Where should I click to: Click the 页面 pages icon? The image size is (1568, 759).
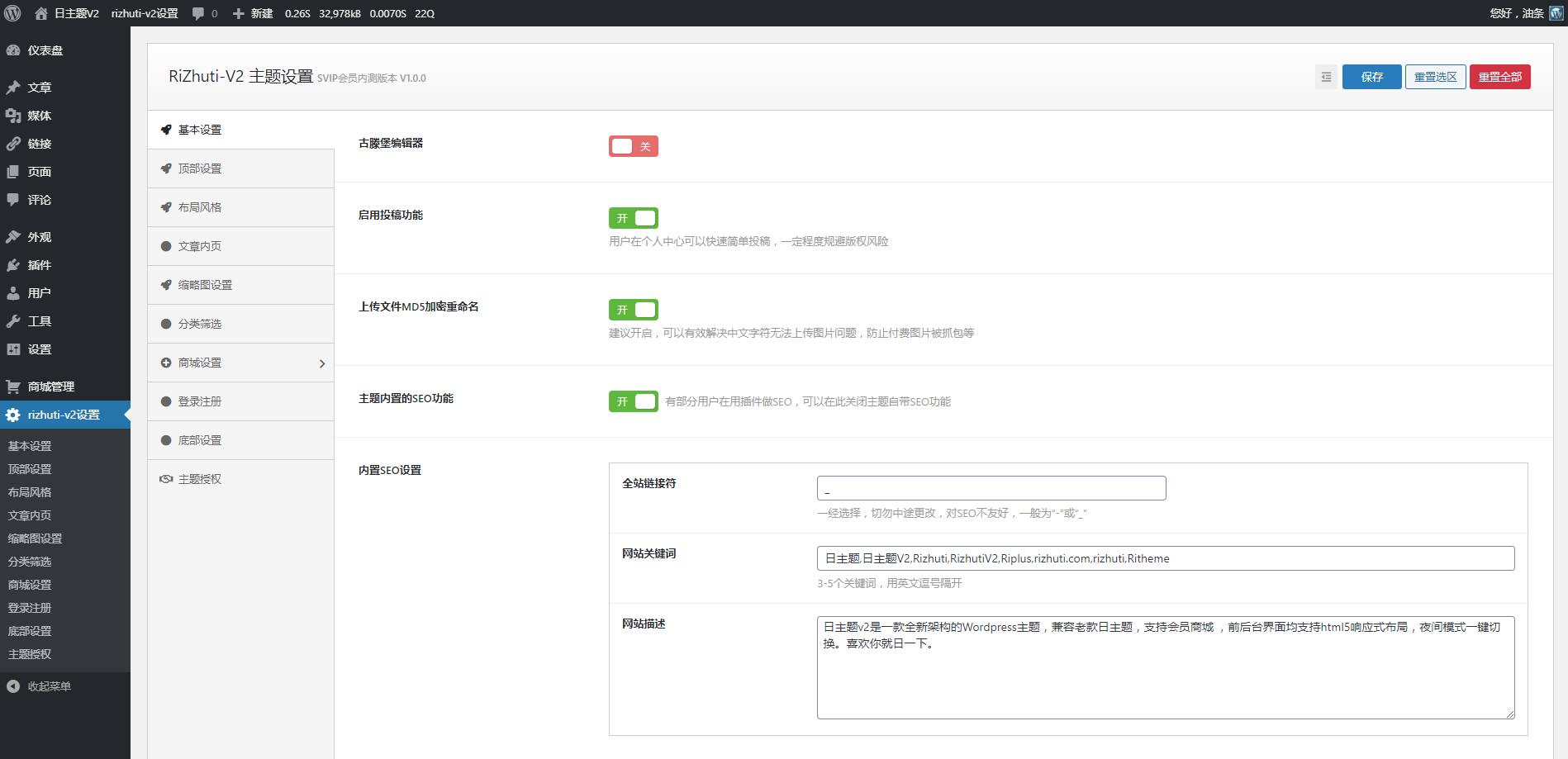click(x=12, y=172)
